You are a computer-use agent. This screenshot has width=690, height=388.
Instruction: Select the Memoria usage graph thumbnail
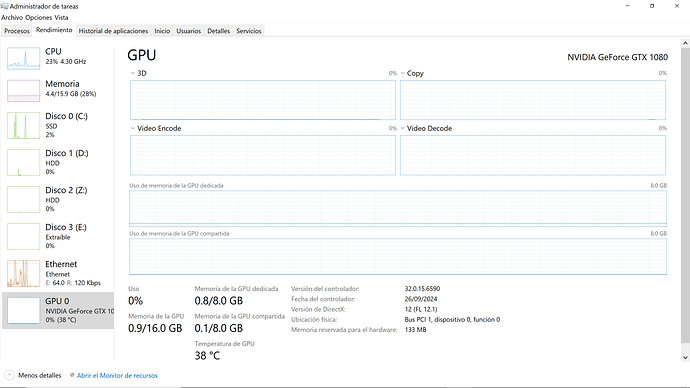coord(23,91)
